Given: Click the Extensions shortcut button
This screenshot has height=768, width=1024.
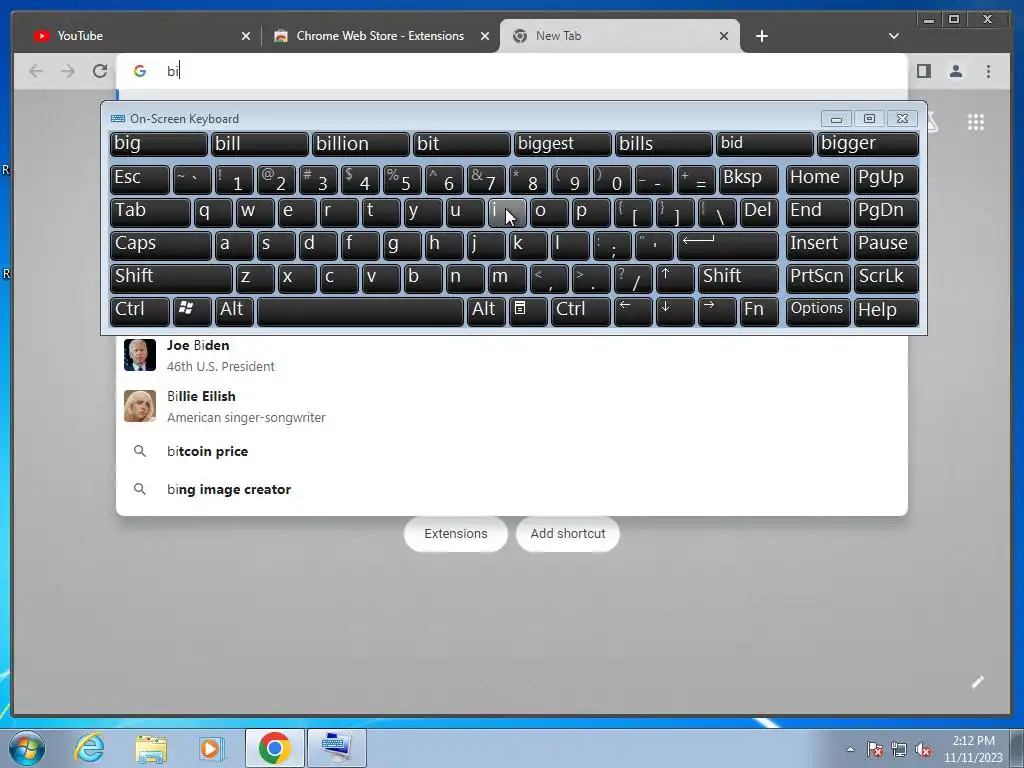Looking at the screenshot, I should point(456,534).
